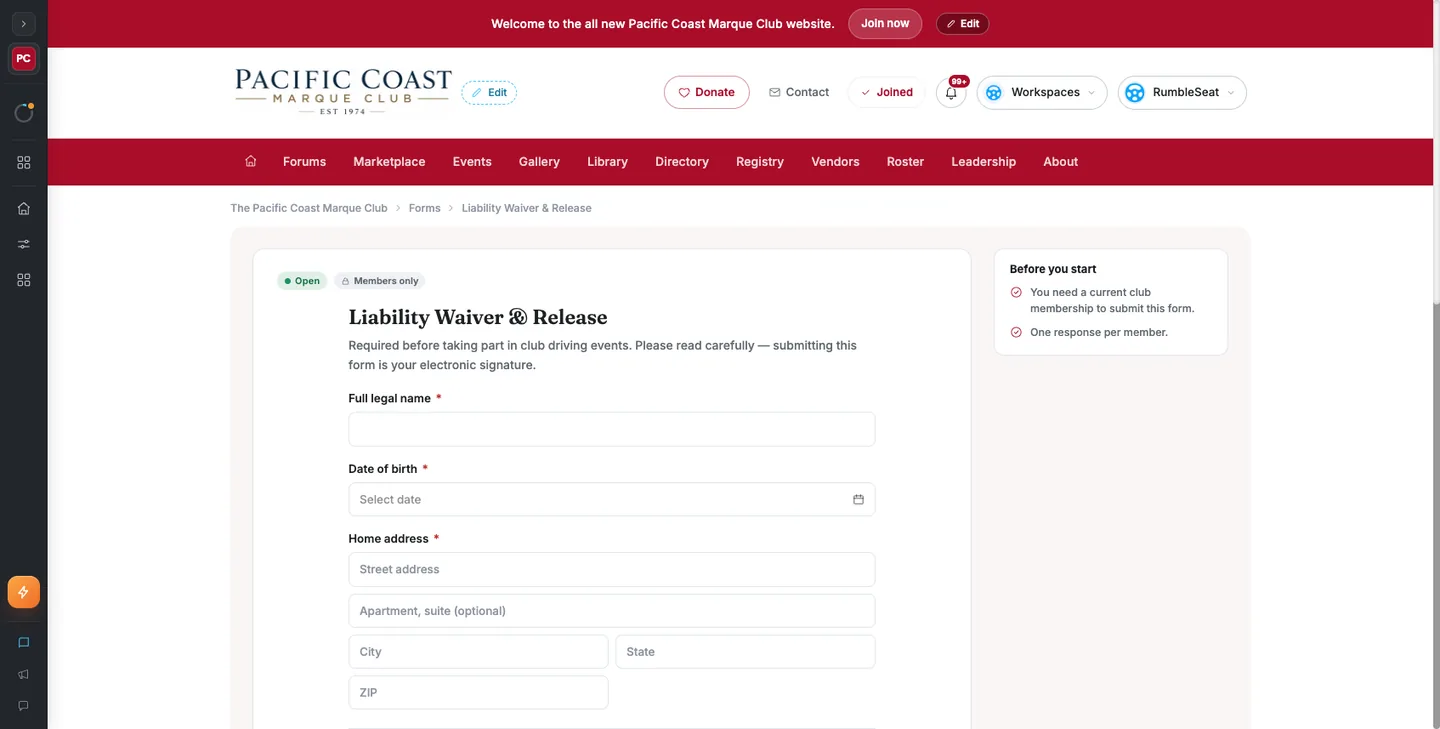
Task: Click the Joined membership button
Action: (886, 92)
